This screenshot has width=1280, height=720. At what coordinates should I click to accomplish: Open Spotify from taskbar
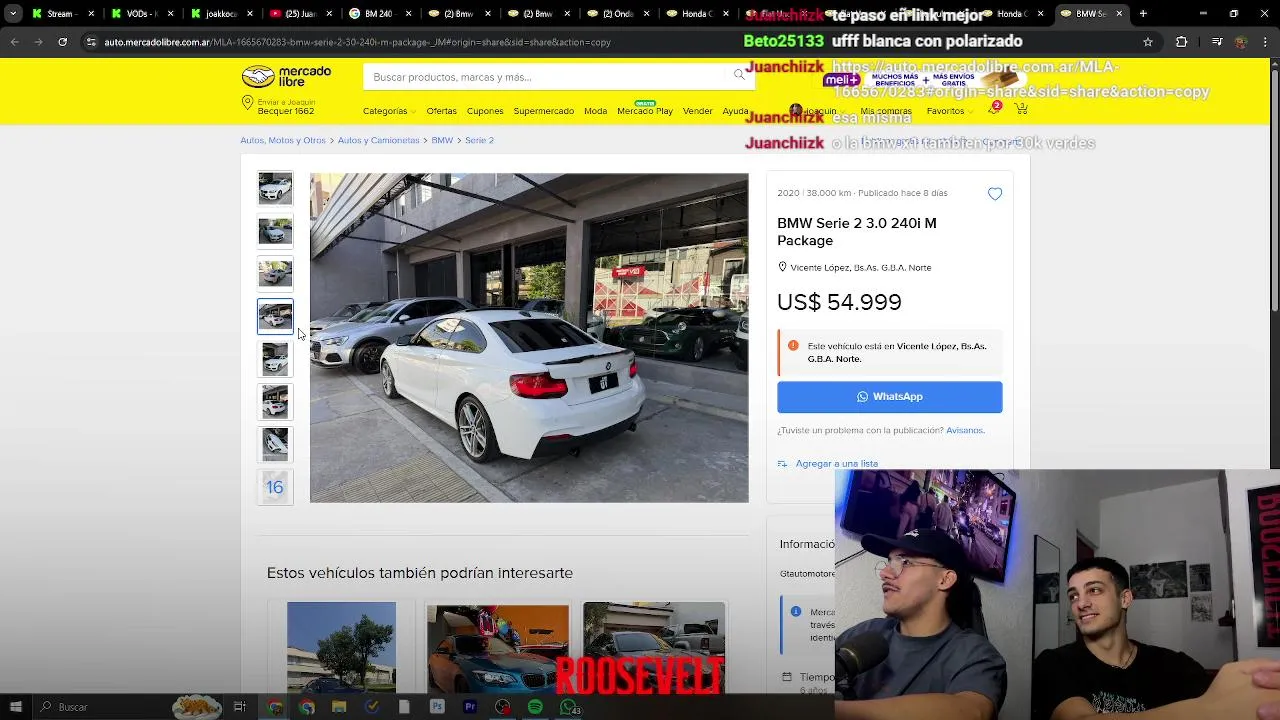pyautogui.click(x=535, y=707)
